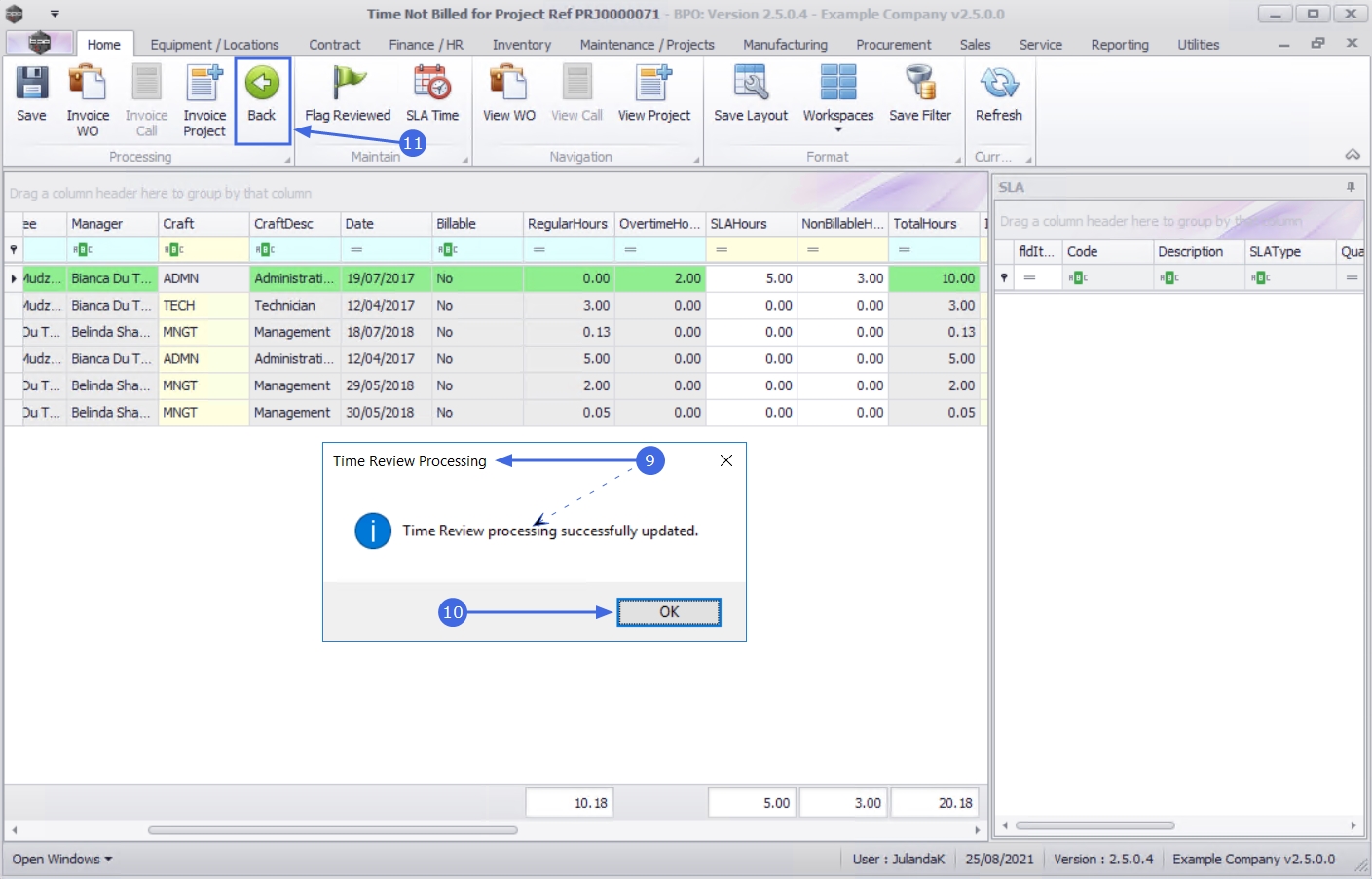Close the Time Review Processing dialog

[726, 460]
